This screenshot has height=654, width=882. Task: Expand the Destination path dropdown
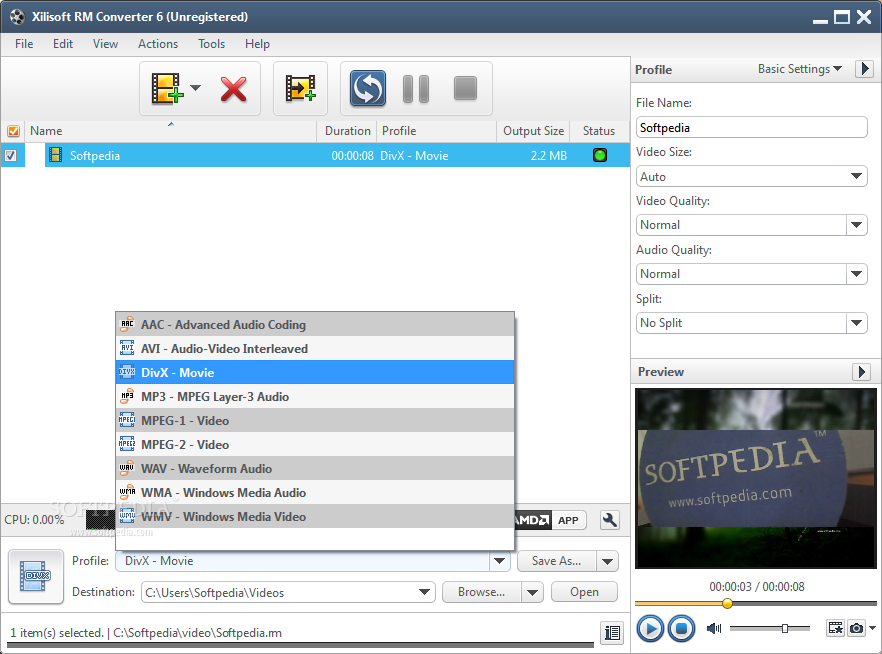(x=425, y=592)
